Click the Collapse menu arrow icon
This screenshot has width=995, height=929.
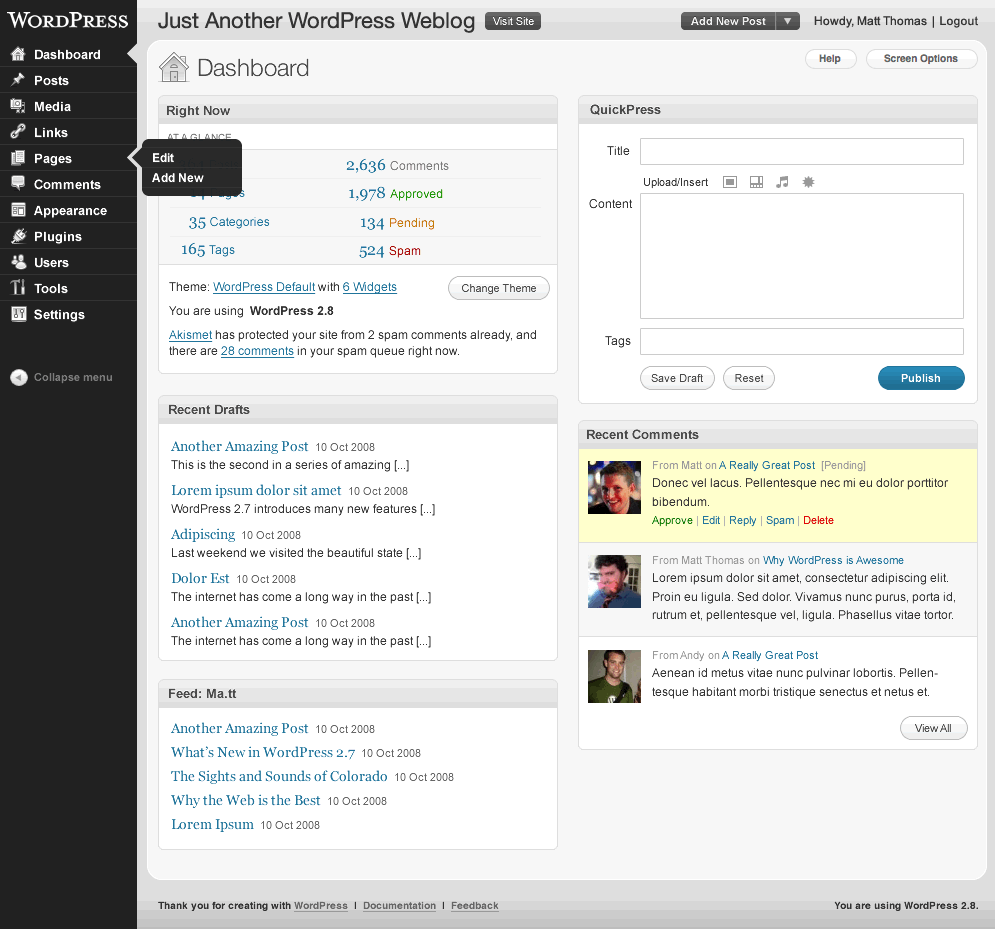point(19,378)
